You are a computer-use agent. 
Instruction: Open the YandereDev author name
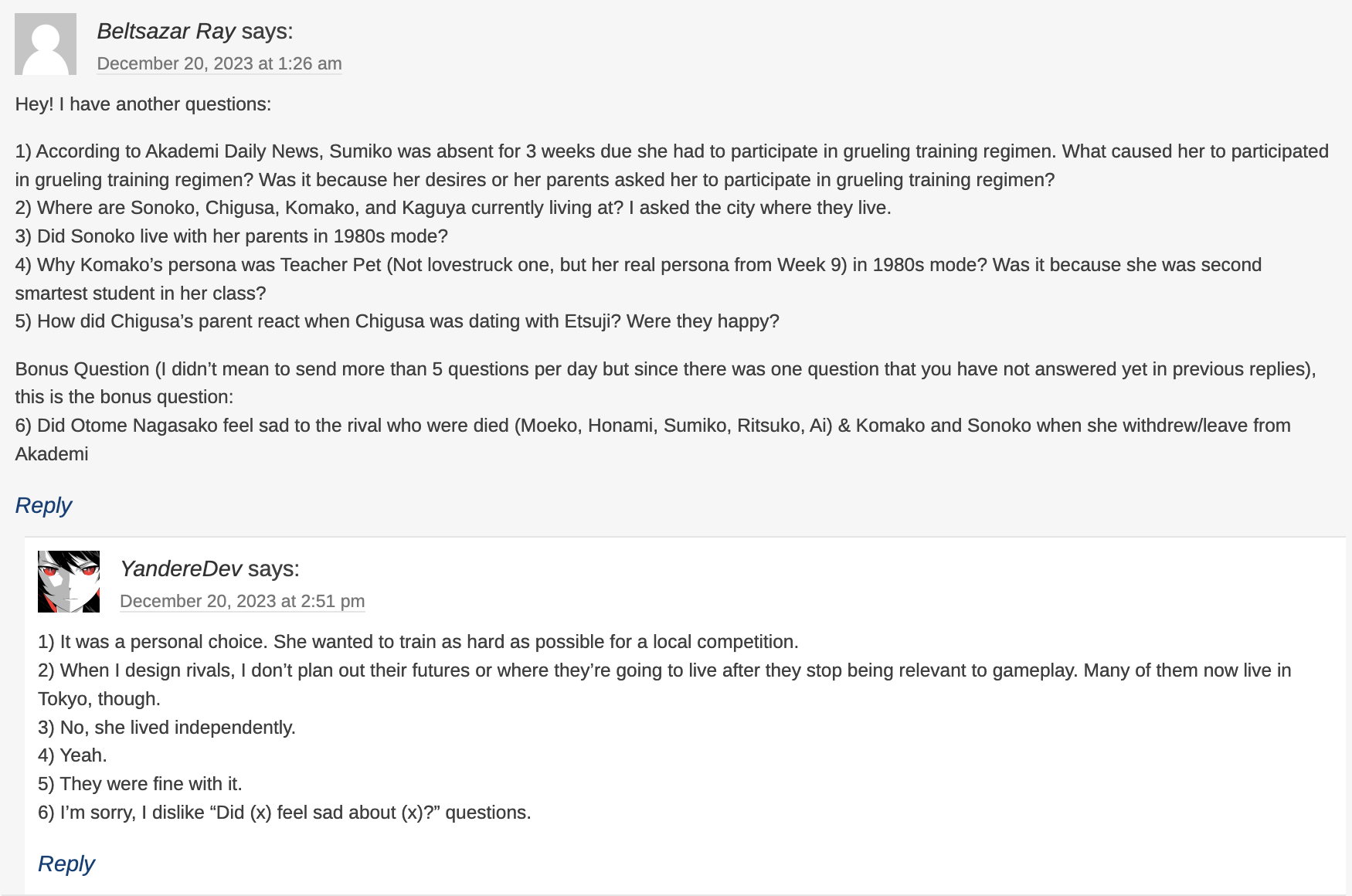pos(181,568)
